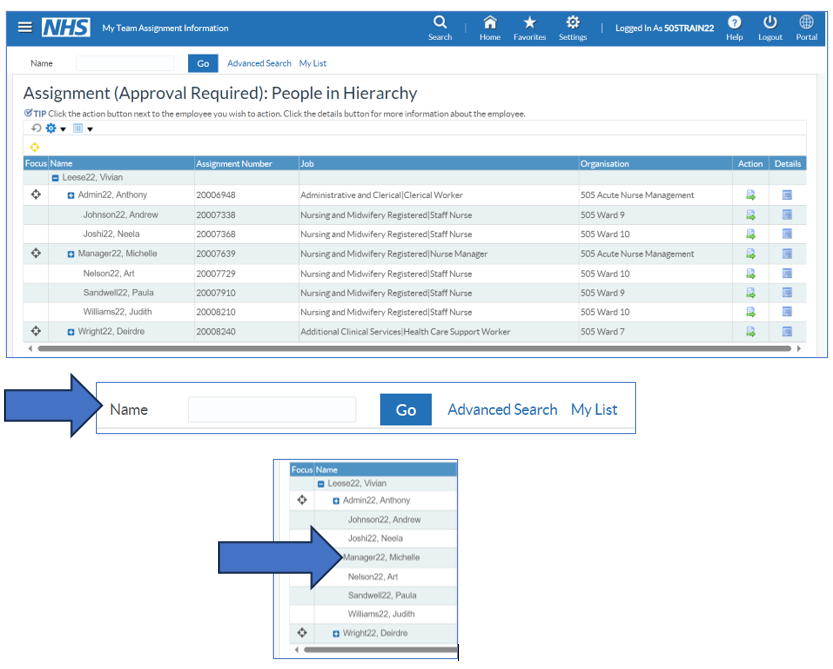The width and height of the screenshot is (833, 669).
Task: Click the Go button
Action: pos(203,62)
